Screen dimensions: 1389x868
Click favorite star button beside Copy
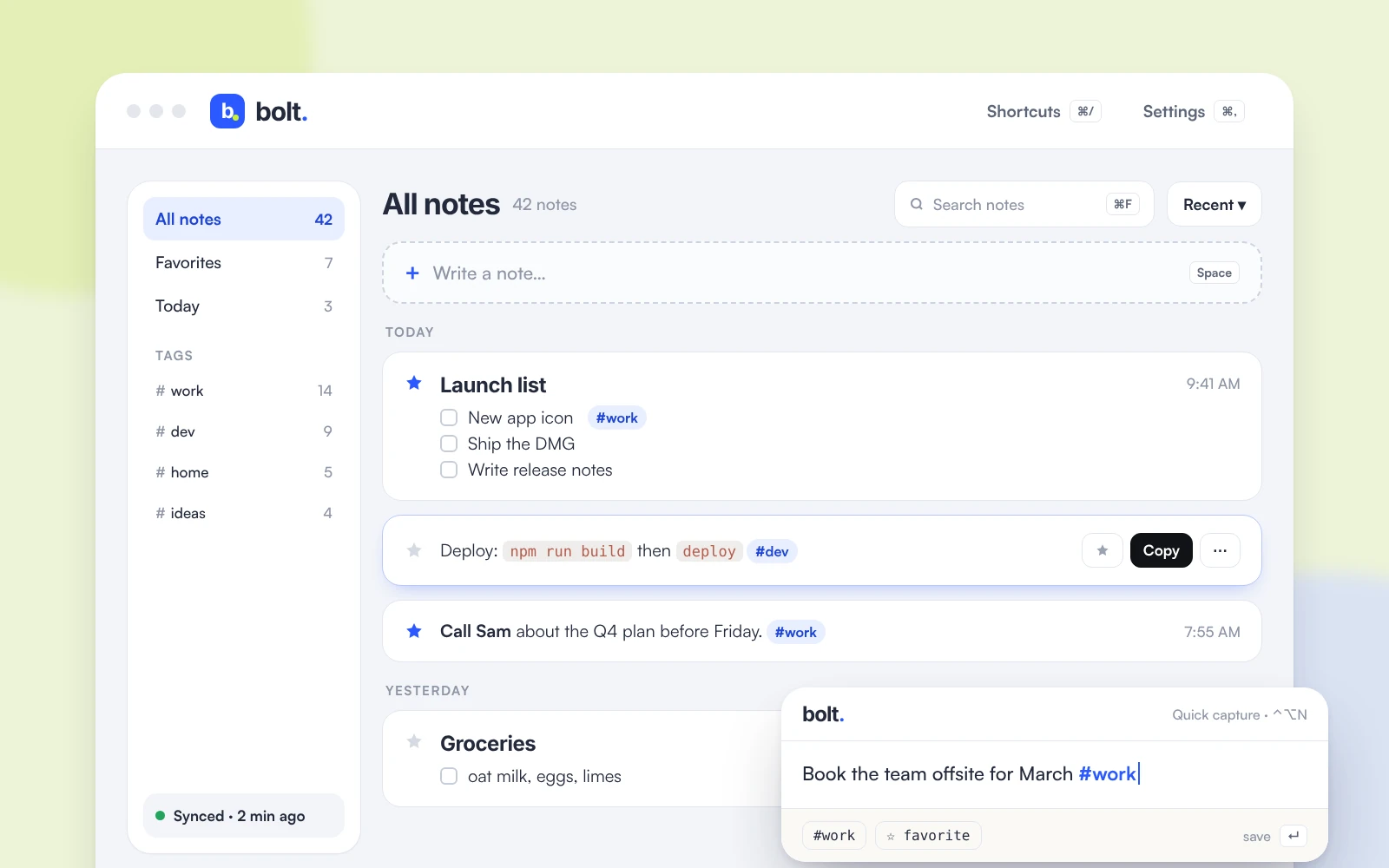(x=1103, y=550)
